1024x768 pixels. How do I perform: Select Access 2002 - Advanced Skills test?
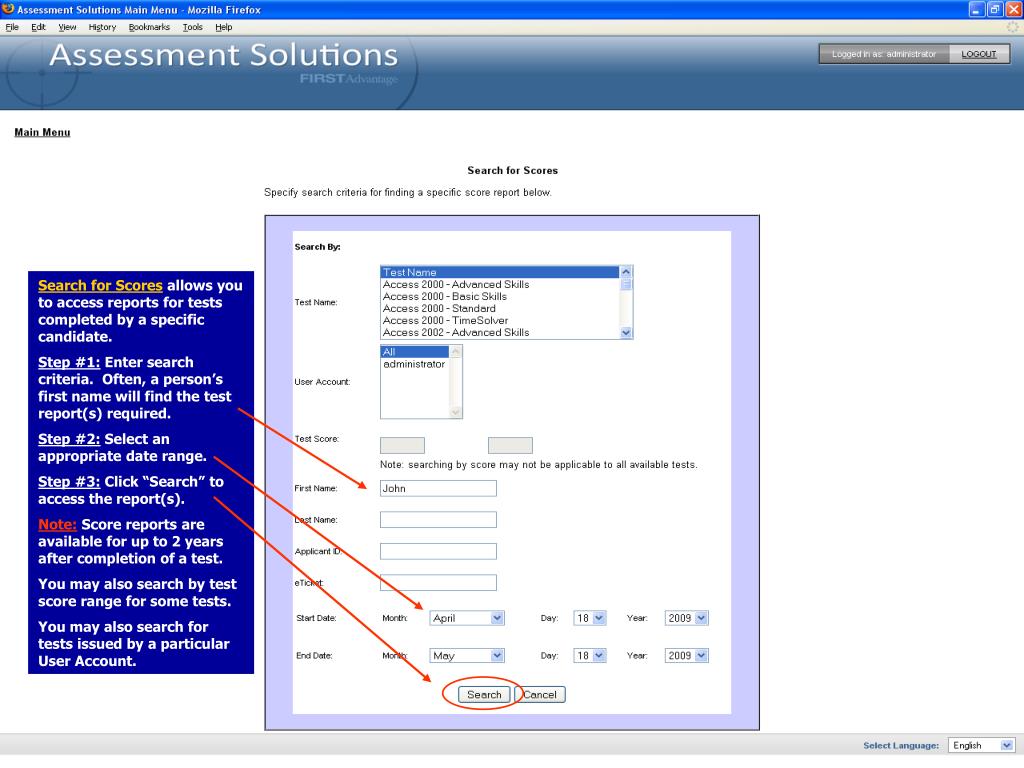click(500, 332)
